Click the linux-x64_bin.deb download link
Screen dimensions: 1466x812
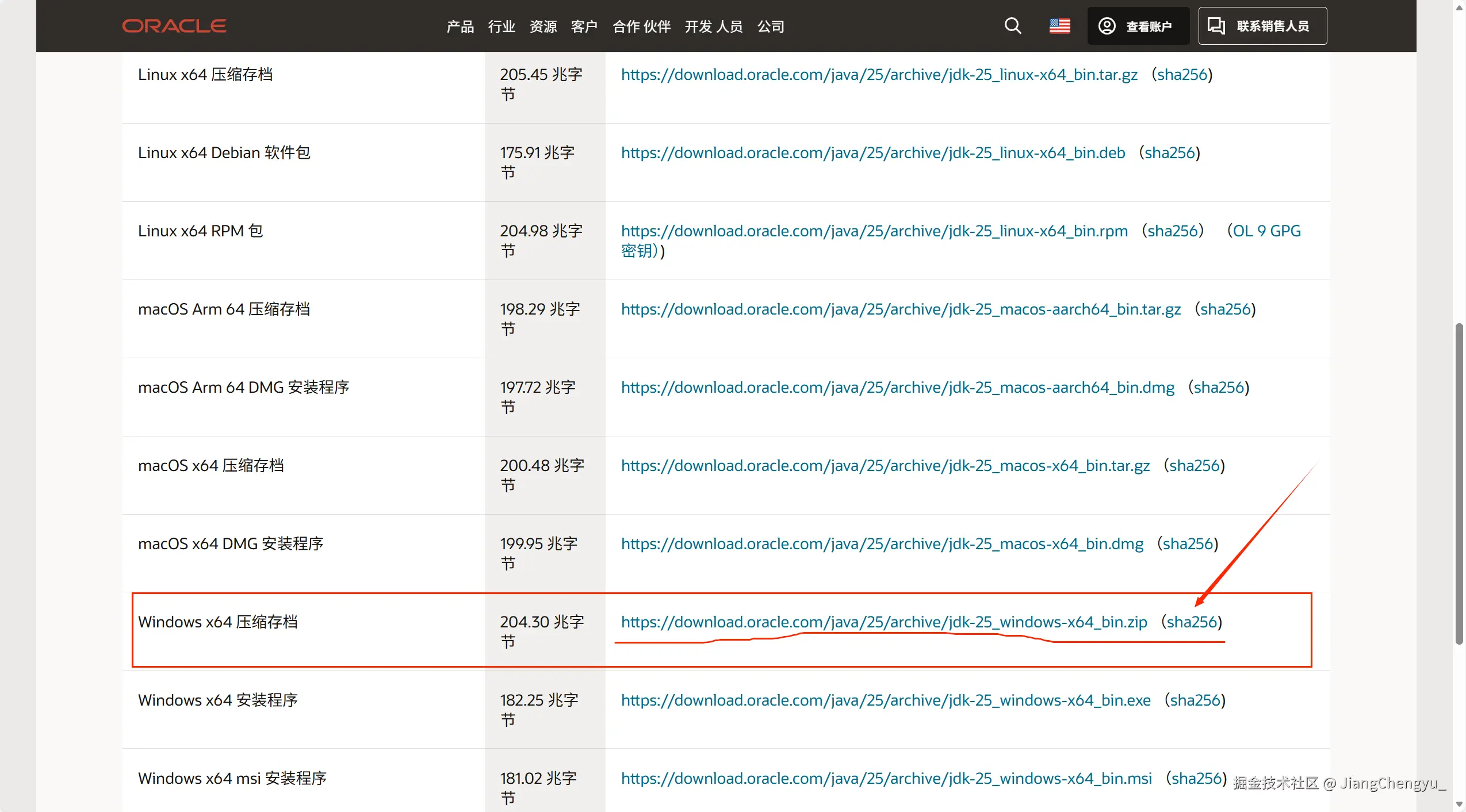[872, 153]
